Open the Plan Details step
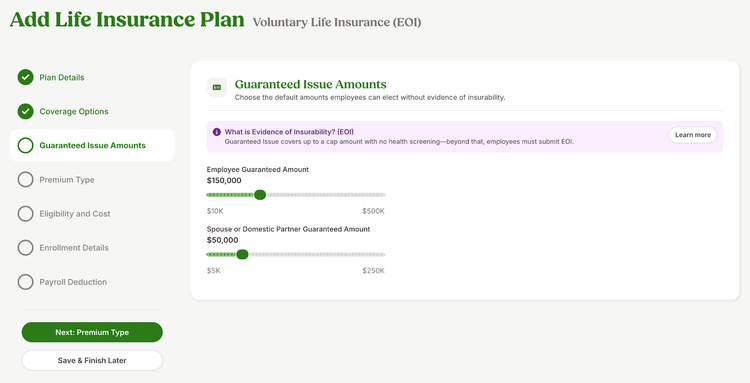Image resolution: width=750 pixels, height=383 pixels. pos(62,77)
